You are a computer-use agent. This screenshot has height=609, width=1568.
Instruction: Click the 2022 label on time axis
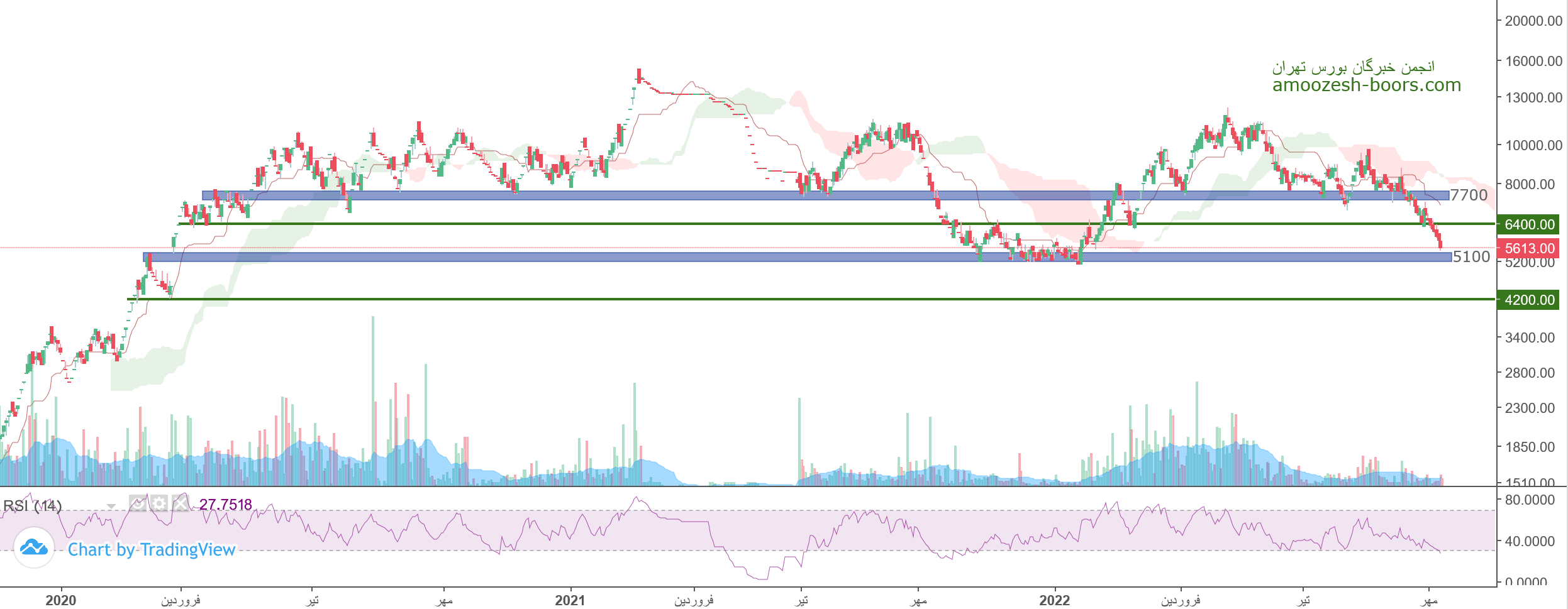1055,600
